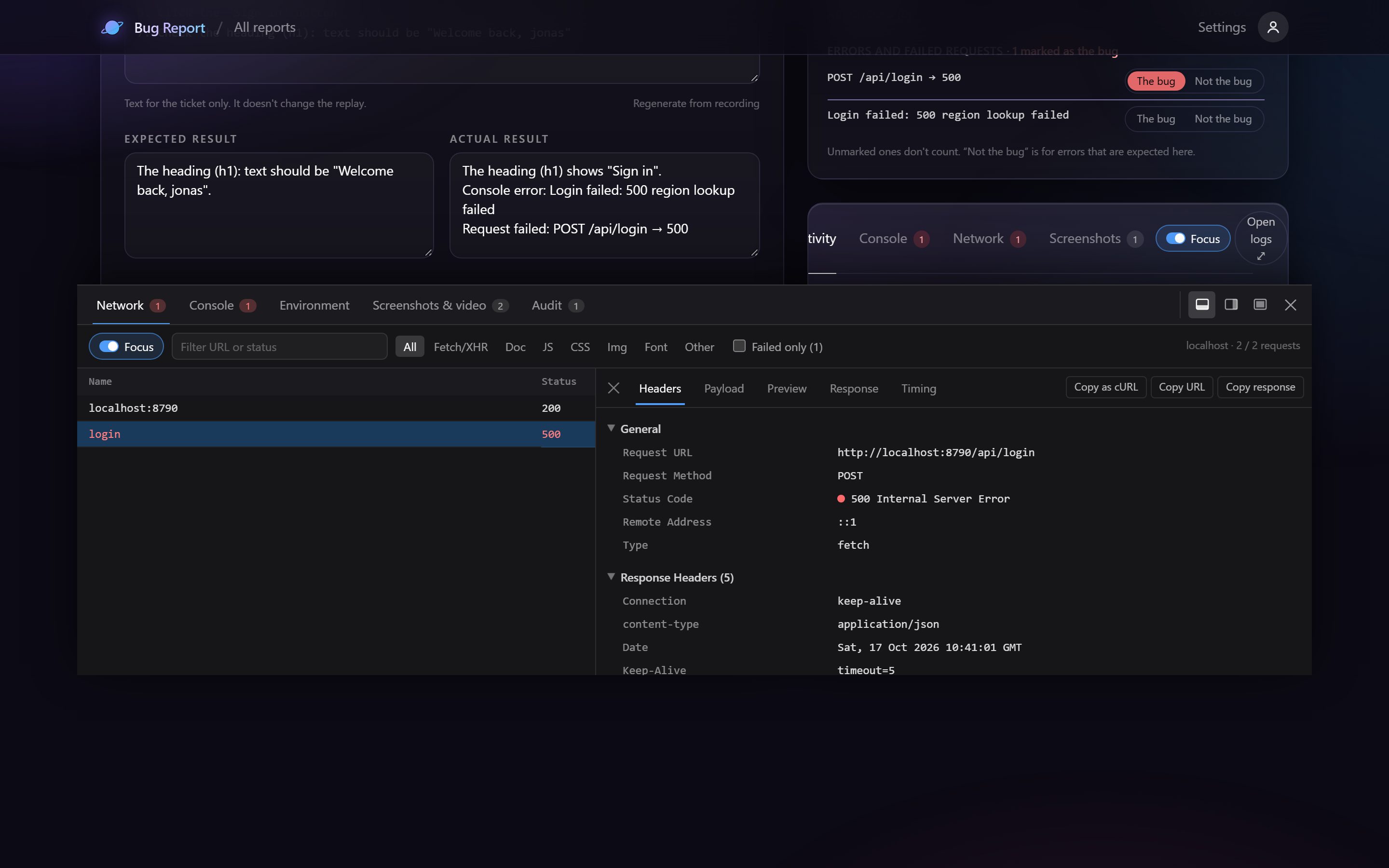Select the Payload details tab
The image size is (1389, 868).
(x=724, y=389)
